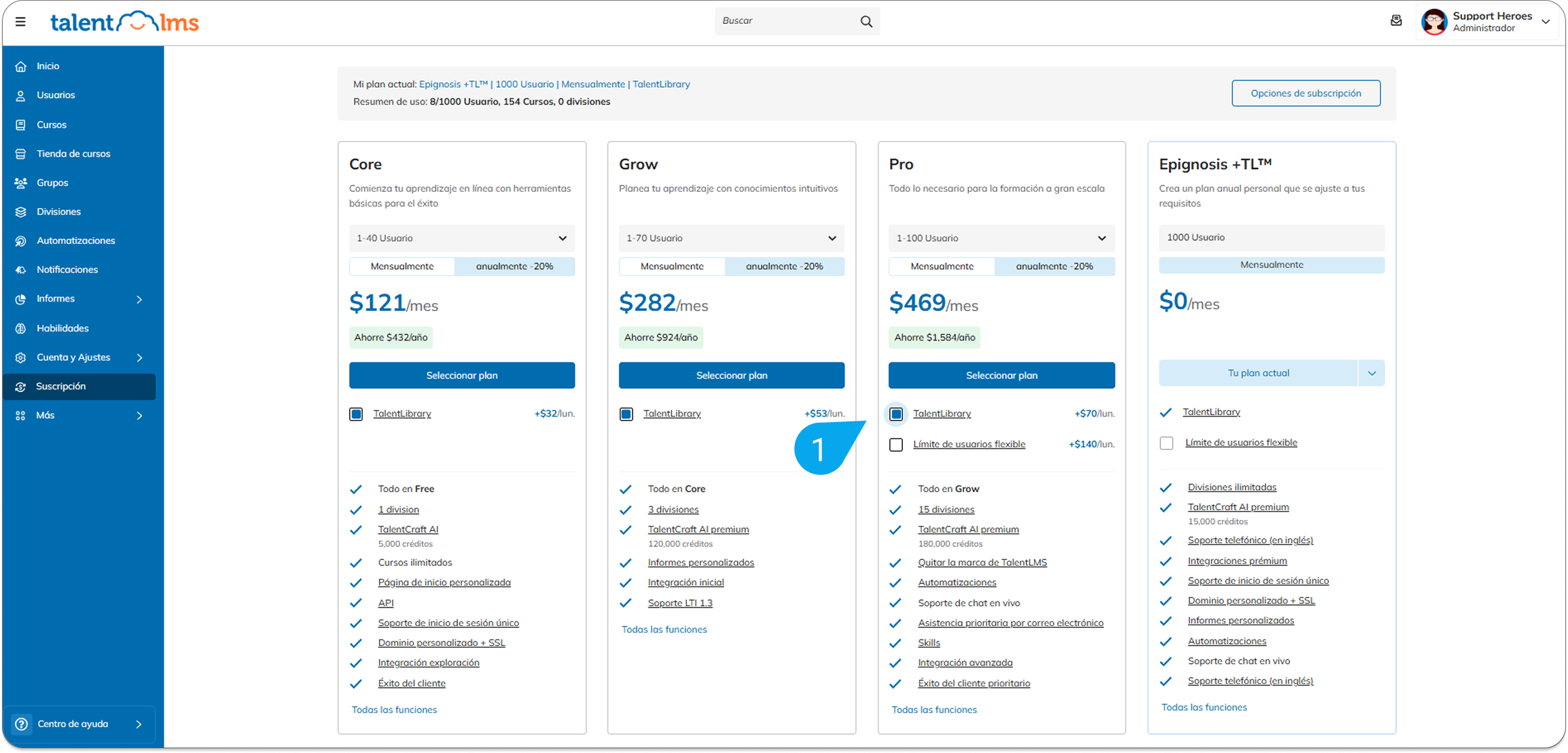
Task: Toggle TalentLibrary checkbox in Core plan
Action: [x=356, y=414]
